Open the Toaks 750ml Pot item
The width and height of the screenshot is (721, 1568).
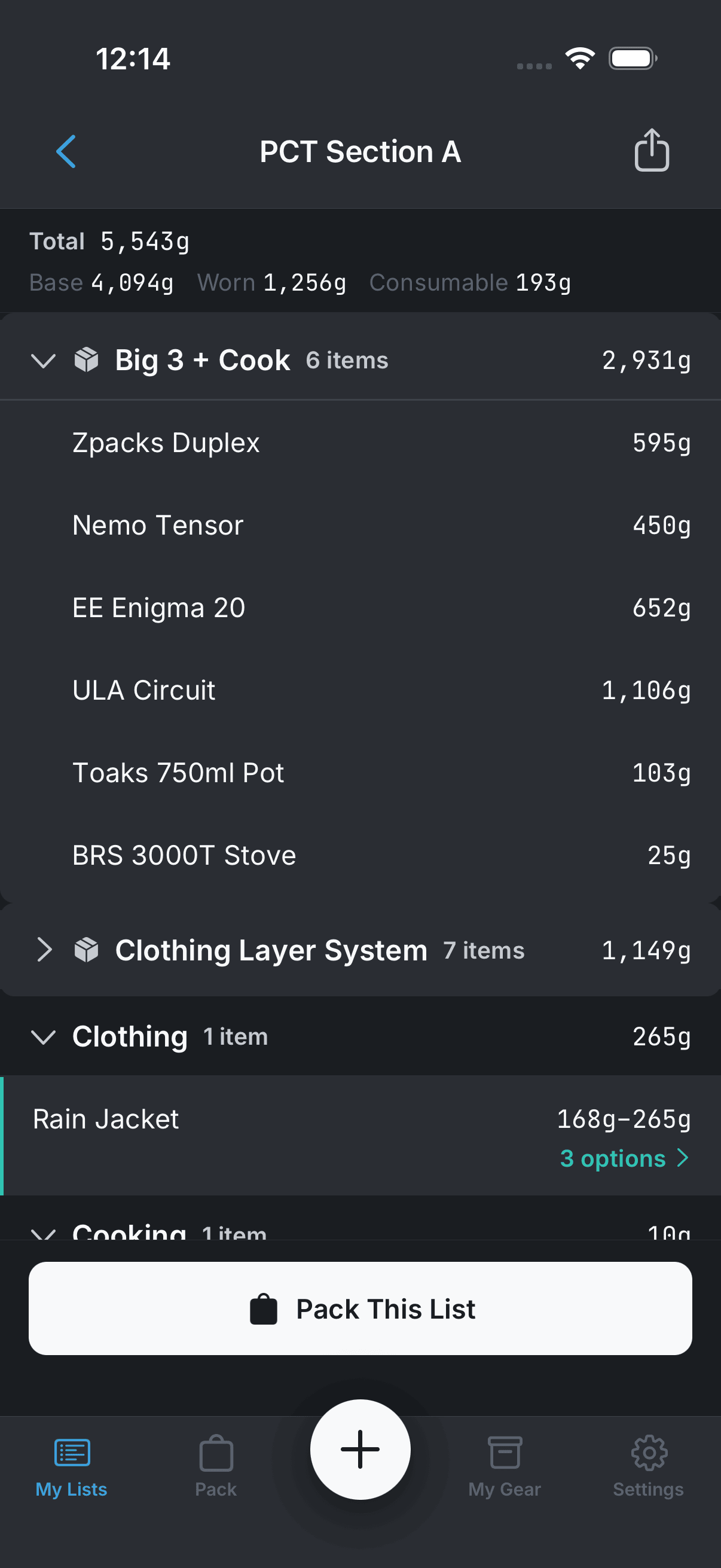coord(360,773)
